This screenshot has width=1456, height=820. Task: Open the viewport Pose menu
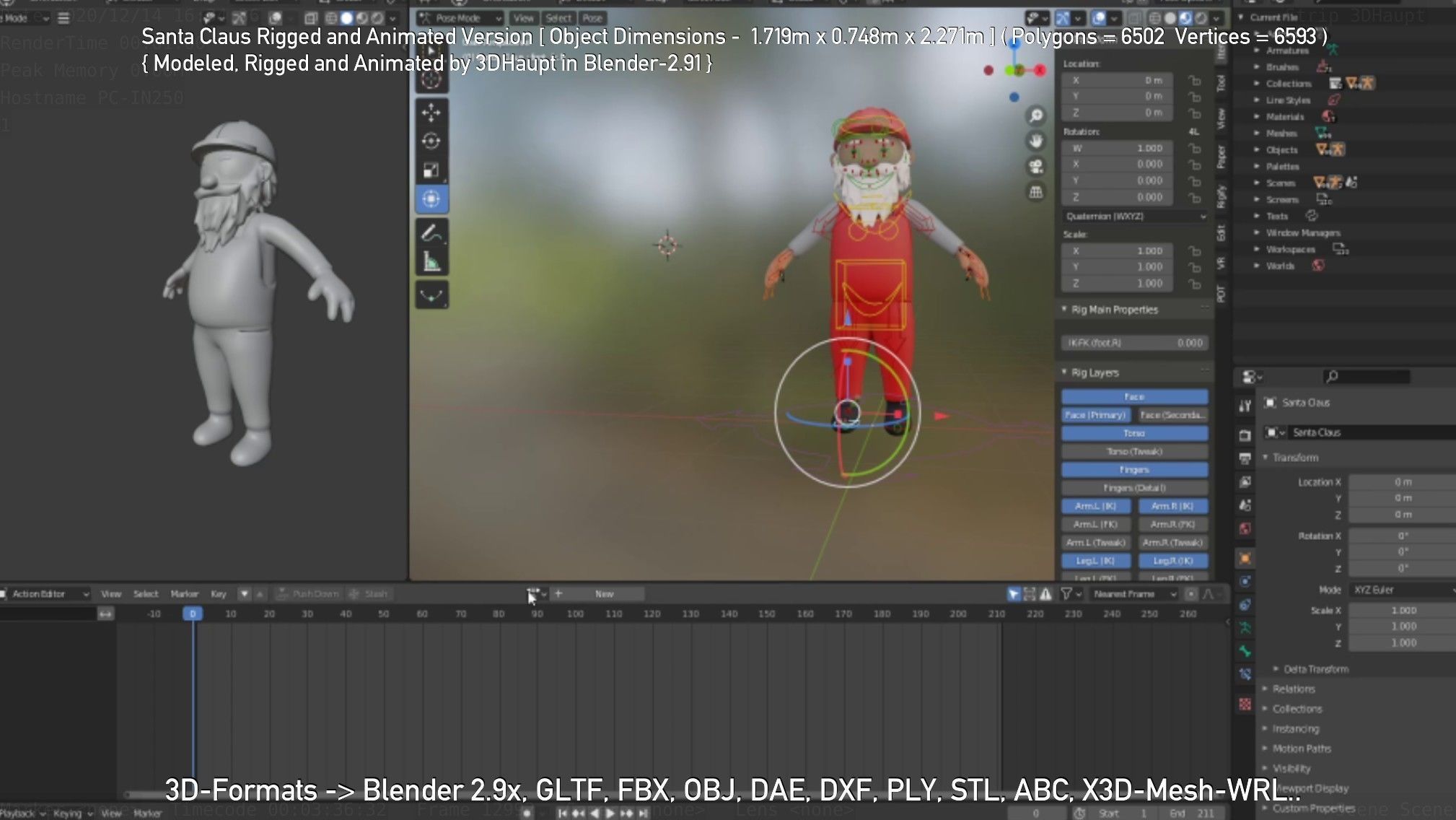pyautogui.click(x=592, y=18)
